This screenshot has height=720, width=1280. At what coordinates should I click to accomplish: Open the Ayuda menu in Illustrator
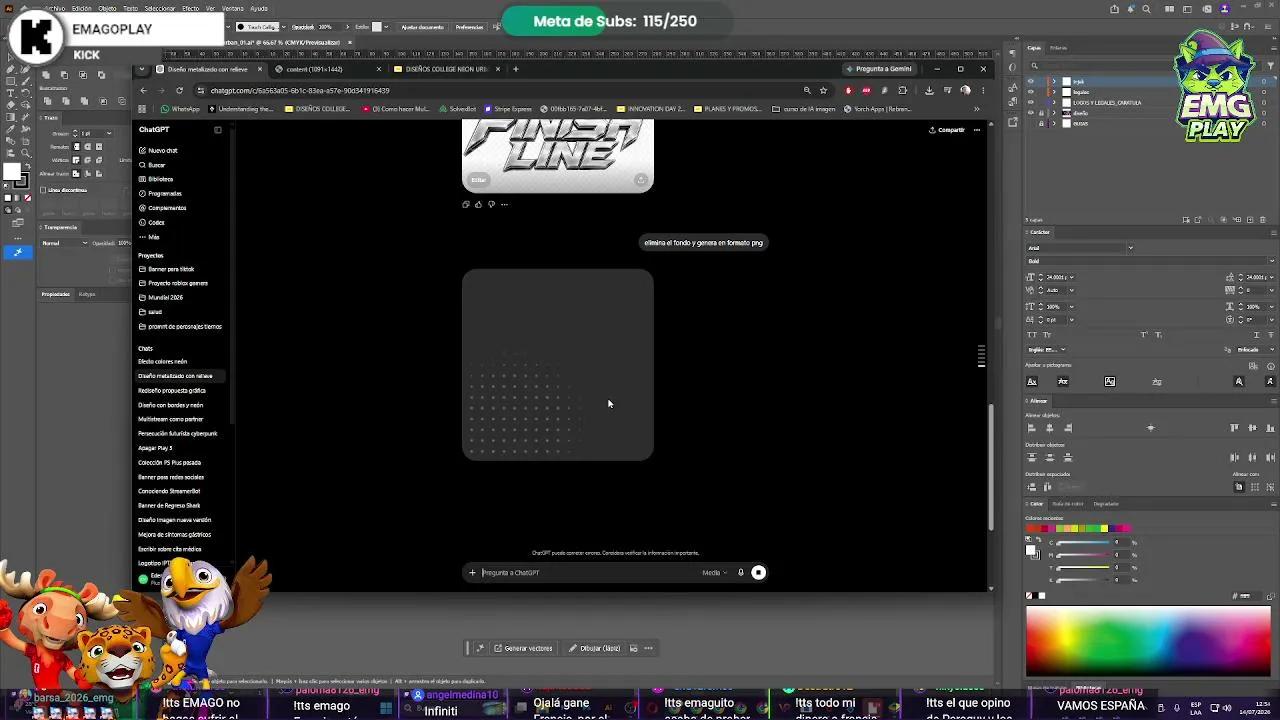(x=258, y=8)
